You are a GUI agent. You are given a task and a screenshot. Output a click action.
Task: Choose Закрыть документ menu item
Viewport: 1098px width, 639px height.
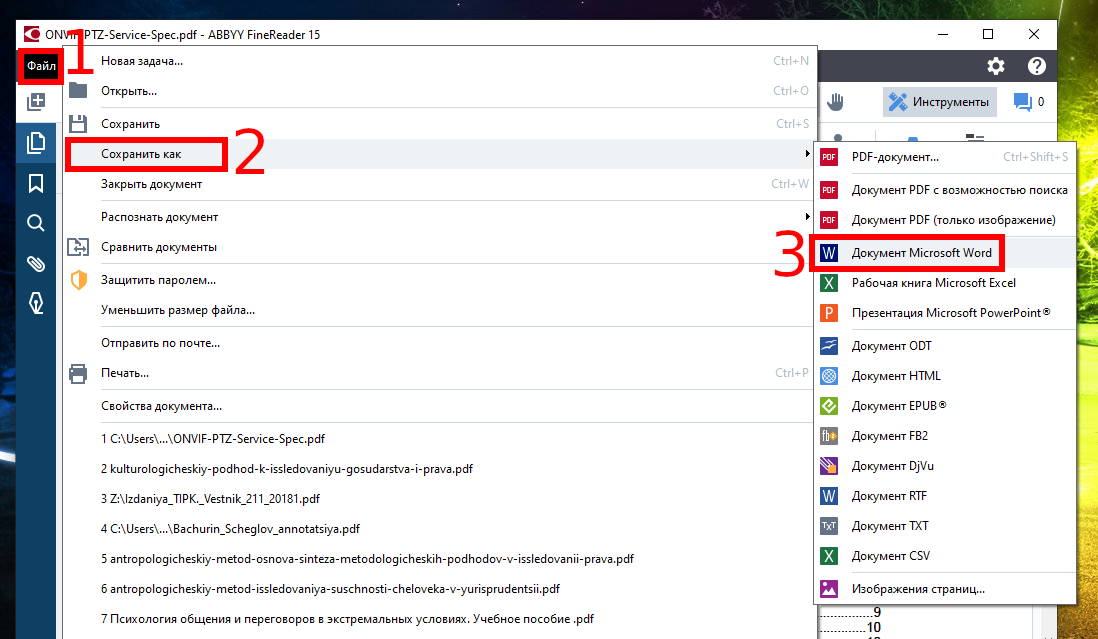(440, 184)
